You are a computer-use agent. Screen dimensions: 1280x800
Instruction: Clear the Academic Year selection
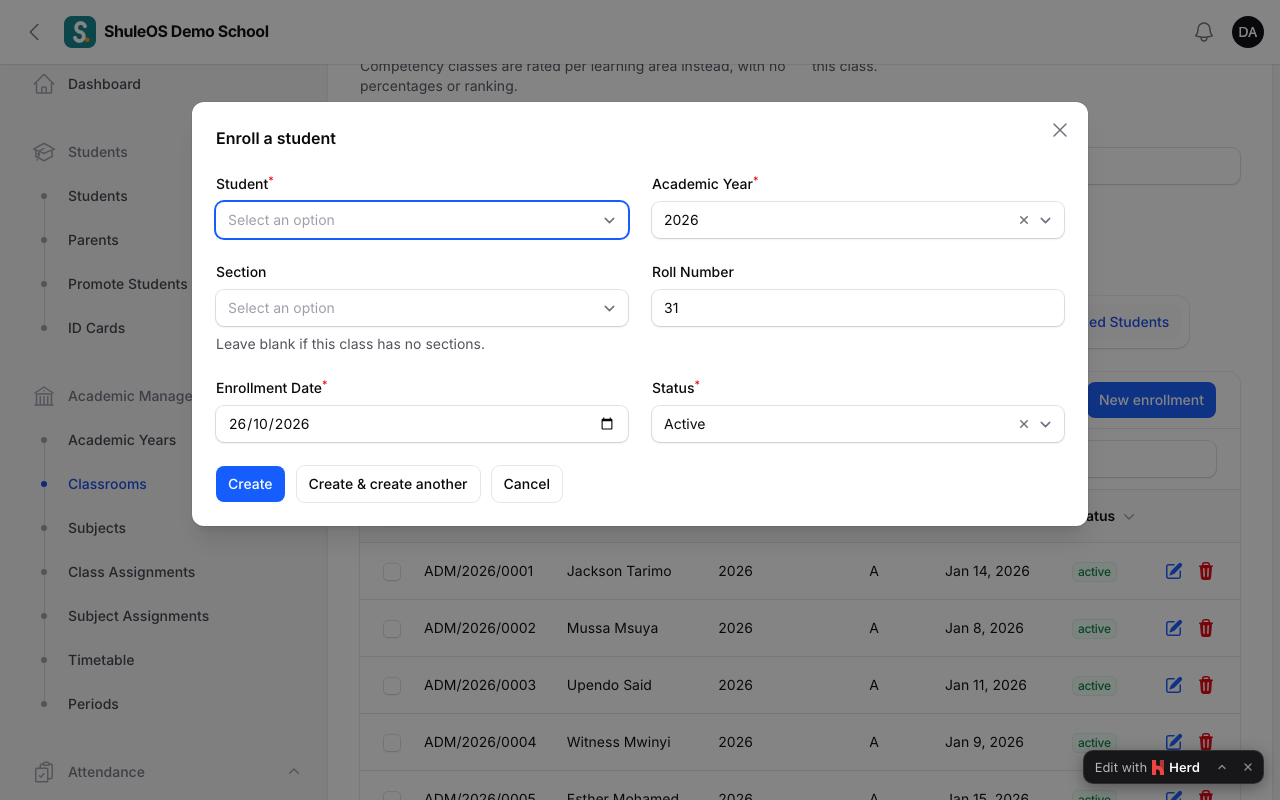pos(1024,220)
